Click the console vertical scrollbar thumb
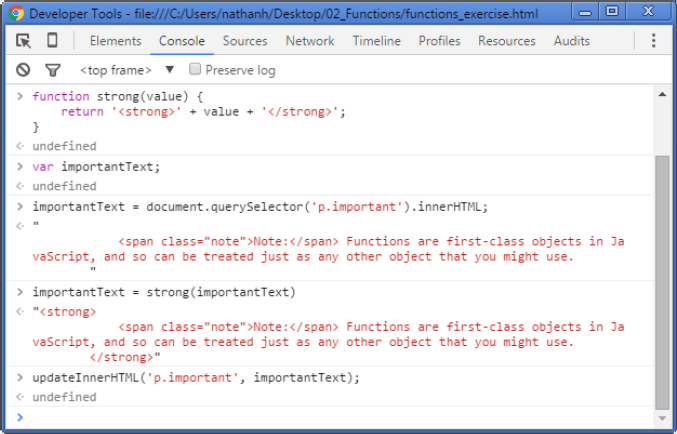The width and height of the screenshot is (677, 434). click(x=662, y=282)
